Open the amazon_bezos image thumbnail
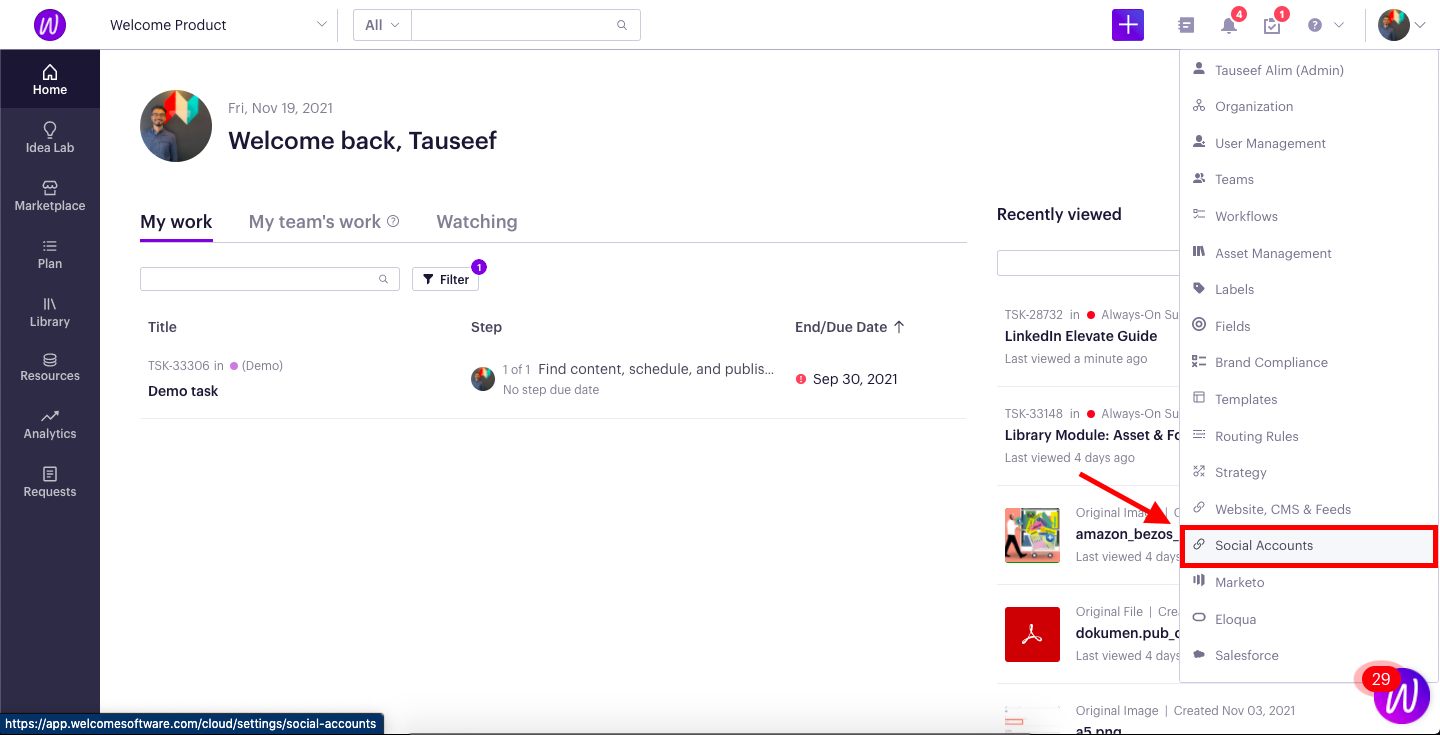Viewport: 1440px width, 735px height. [x=1032, y=535]
